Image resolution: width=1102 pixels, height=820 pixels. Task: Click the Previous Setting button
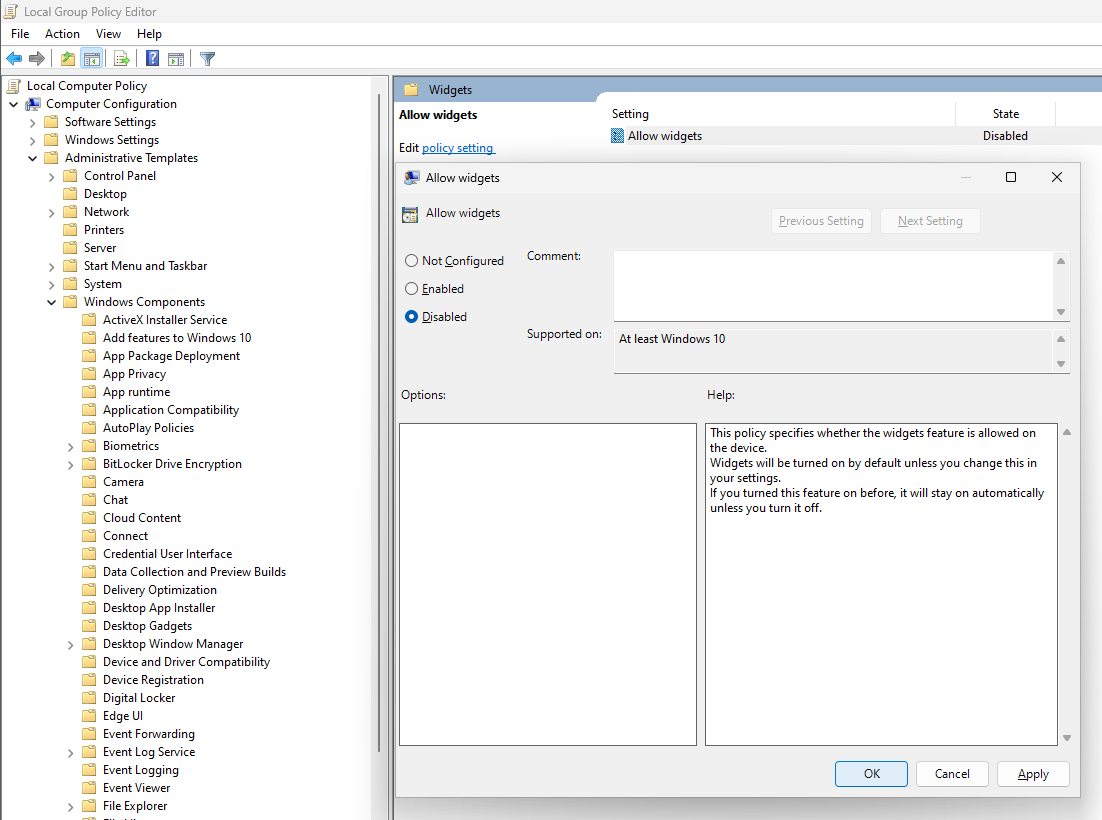point(821,221)
